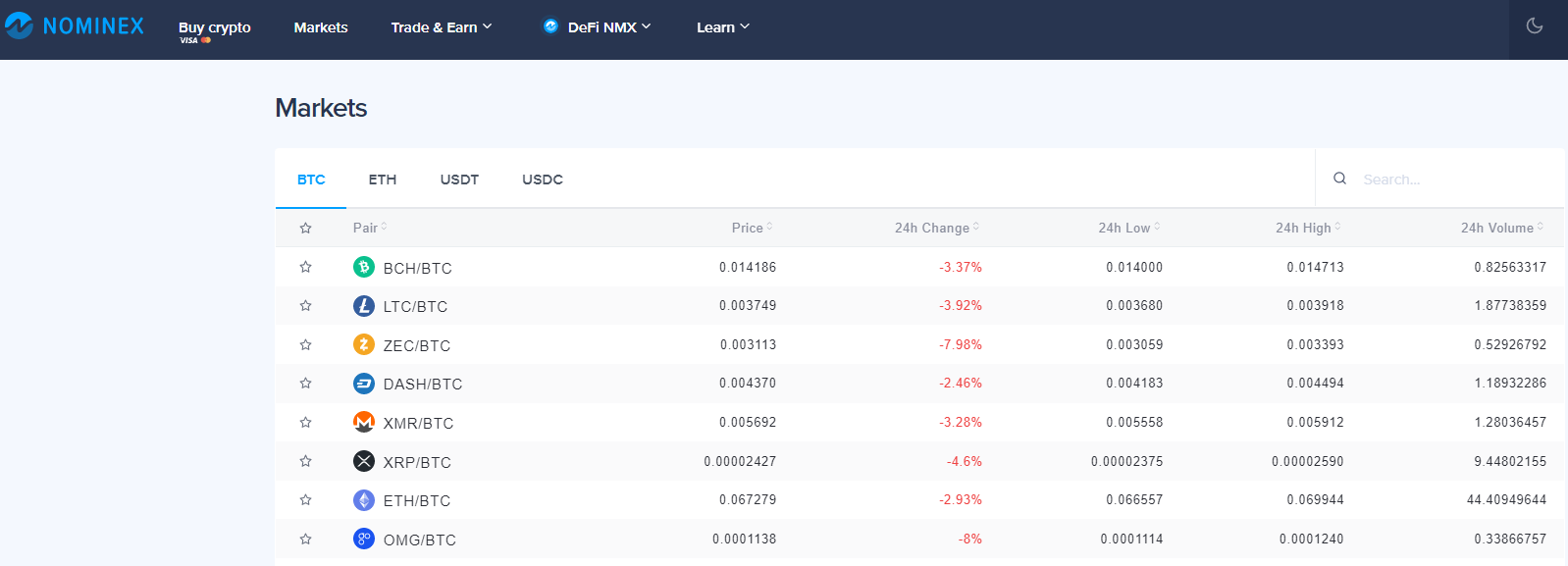
Task: Click XMR/BTC price 0.005692
Action: (748, 422)
